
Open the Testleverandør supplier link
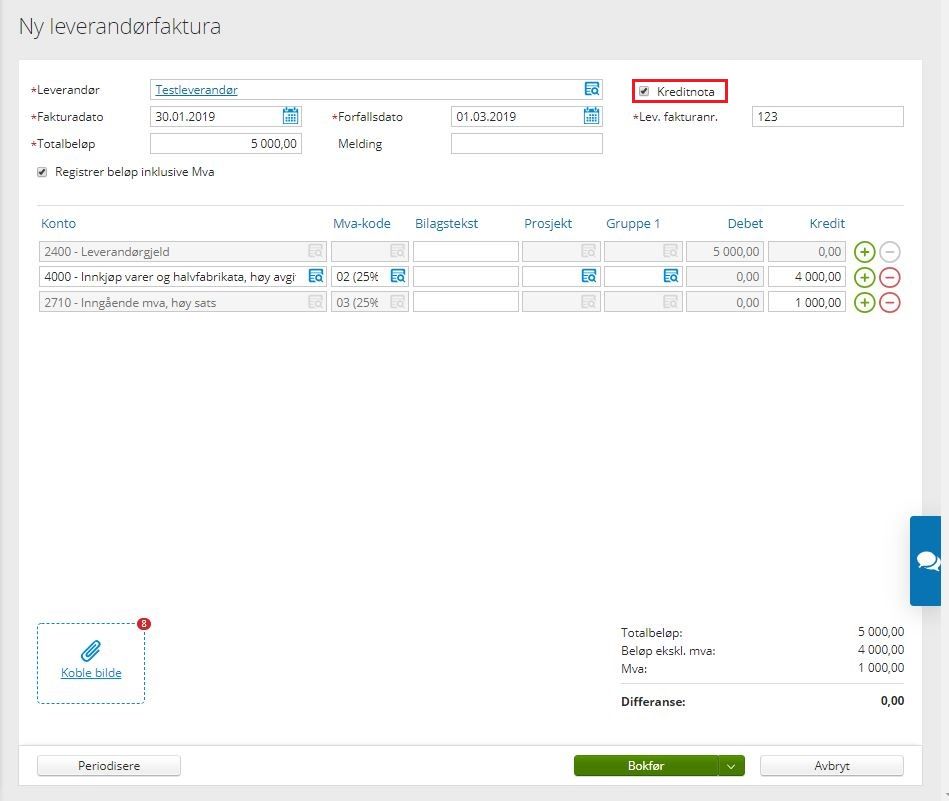click(x=196, y=90)
